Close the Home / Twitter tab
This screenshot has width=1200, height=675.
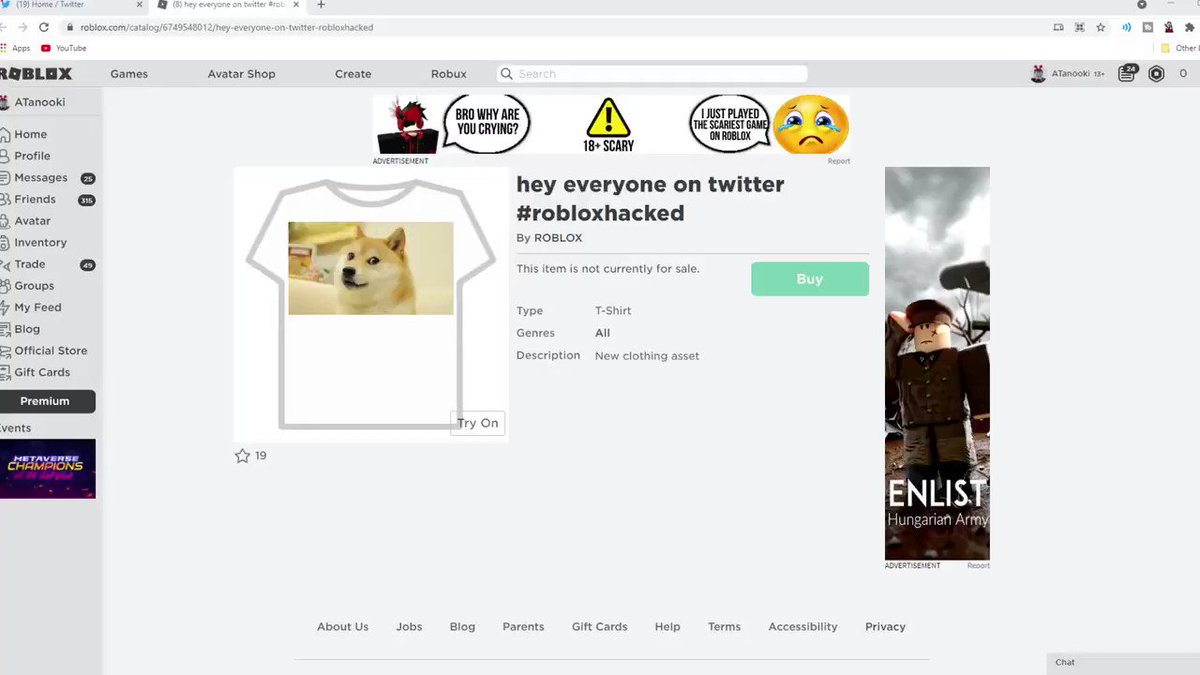pyautogui.click(x=140, y=5)
